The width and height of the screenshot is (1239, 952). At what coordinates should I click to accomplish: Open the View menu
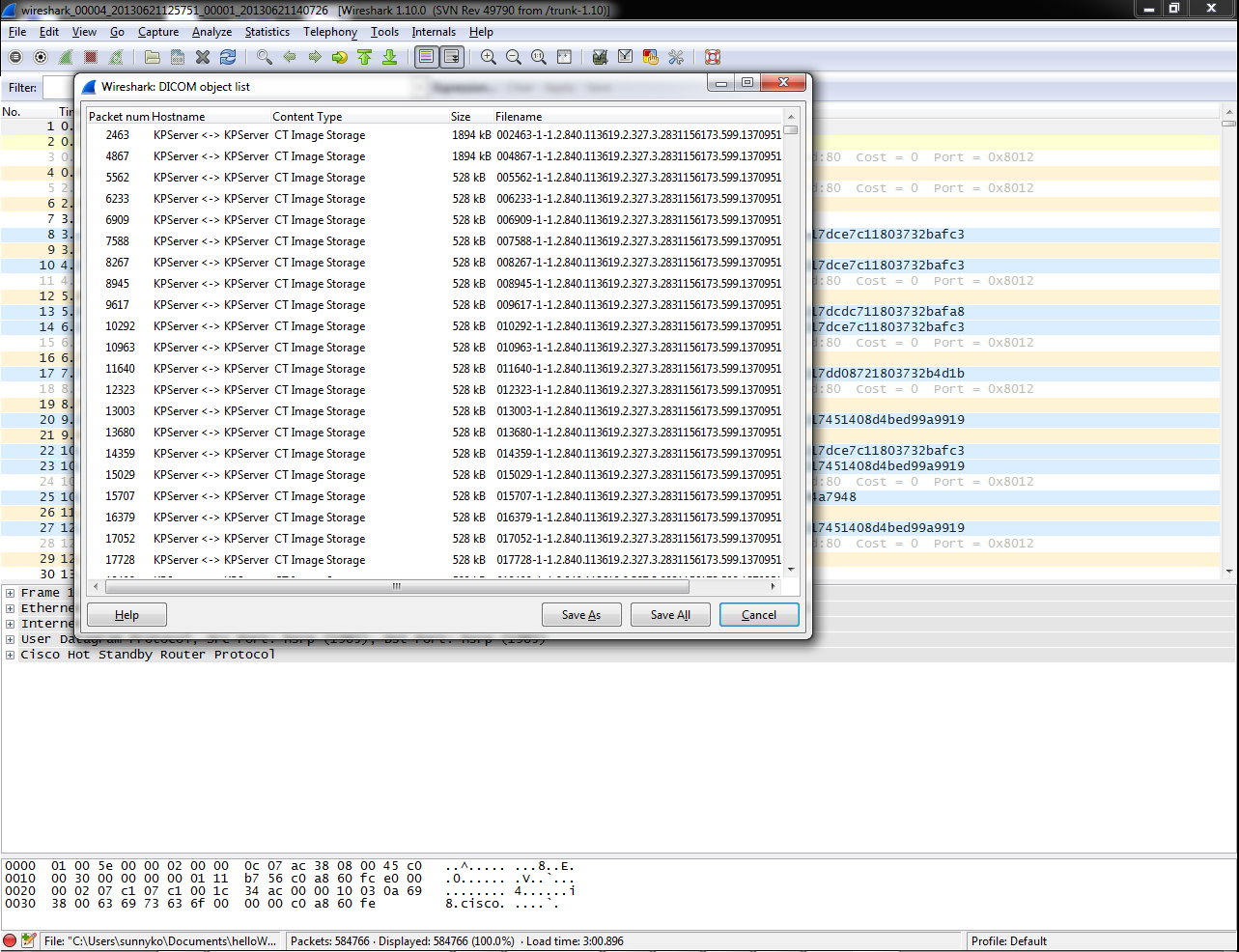pyautogui.click(x=85, y=32)
